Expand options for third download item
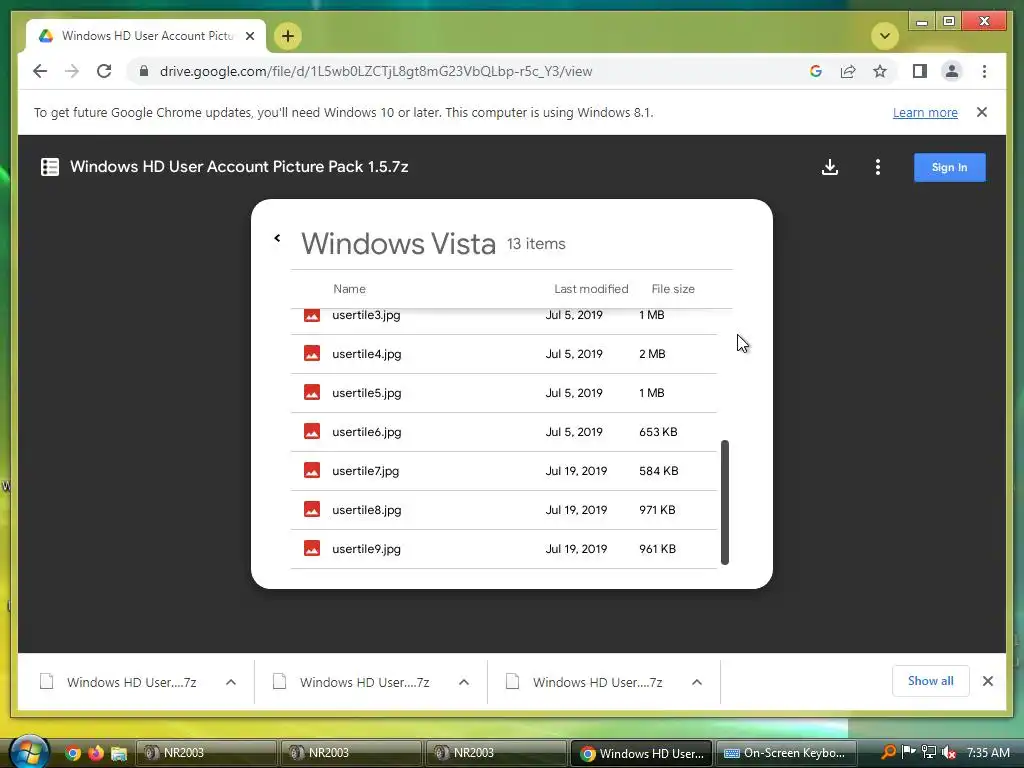This screenshot has width=1024, height=768. [x=697, y=682]
